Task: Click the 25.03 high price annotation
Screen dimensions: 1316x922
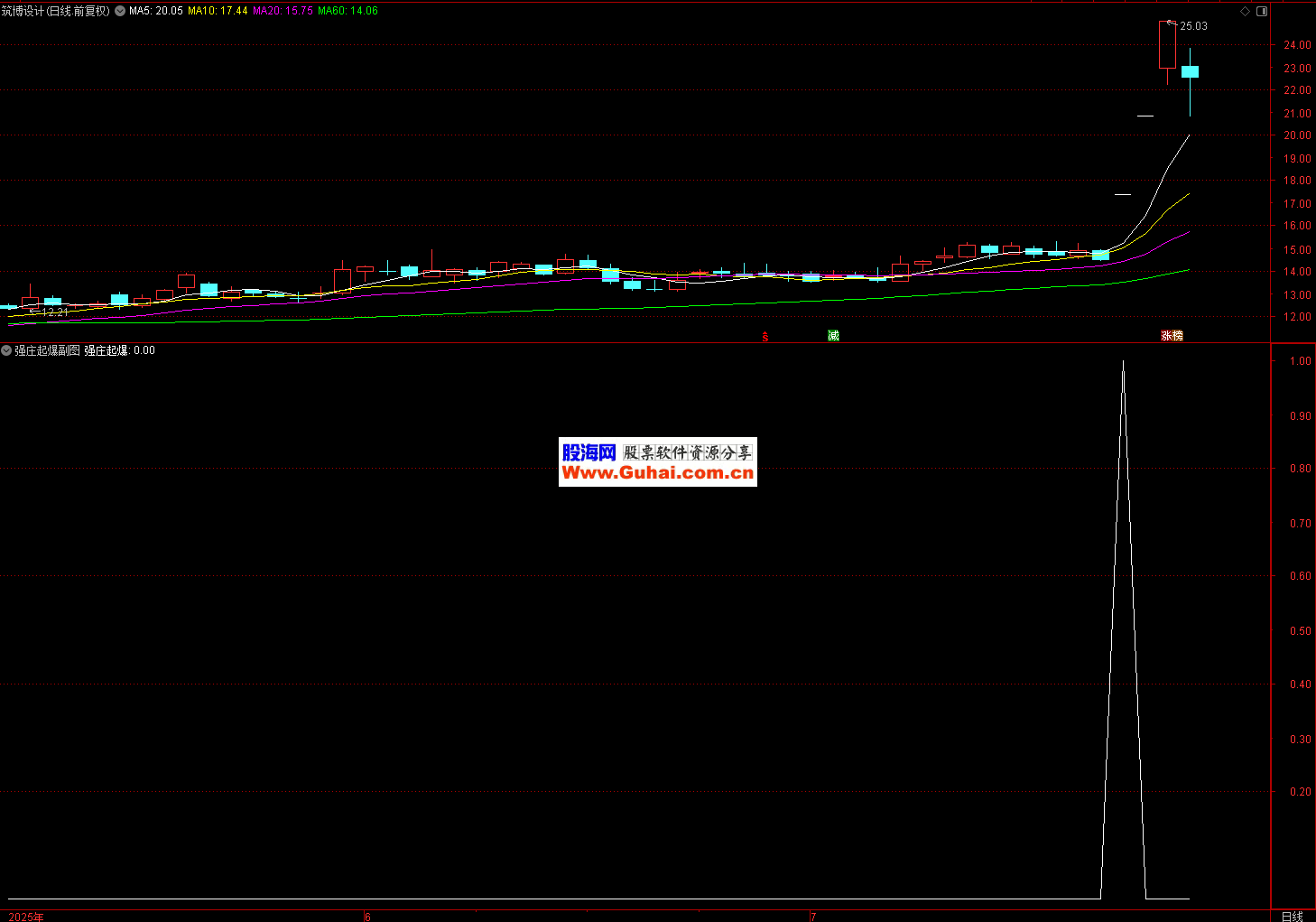Action: [x=1193, y=26]
